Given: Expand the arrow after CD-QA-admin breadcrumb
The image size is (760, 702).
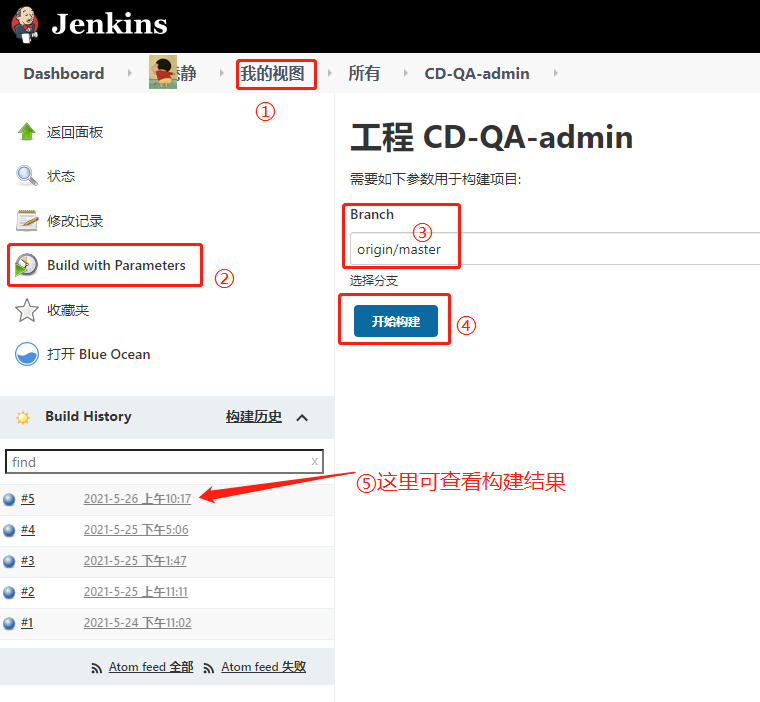Looking at the screenshot, I should (555, 73).
